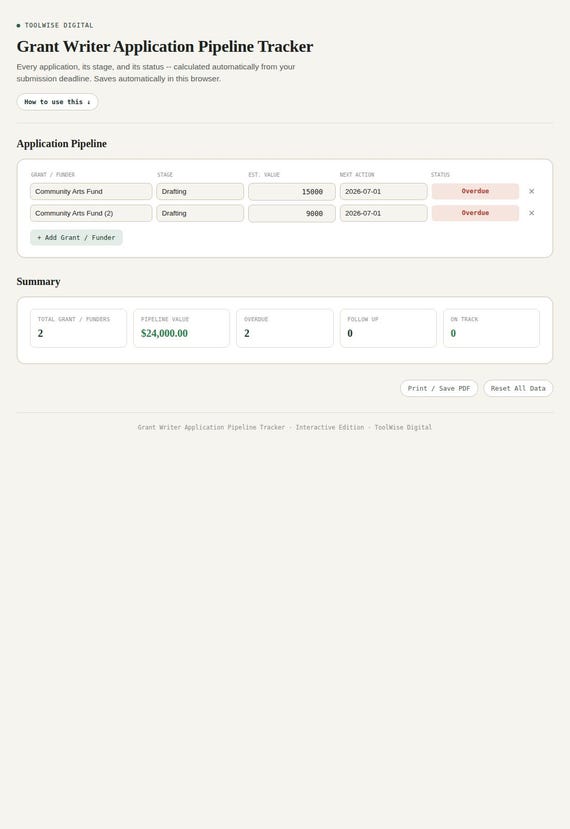Click the Total Grant / Funders card
The height and width of the screenshot is (829, 570).
point(78,328)
